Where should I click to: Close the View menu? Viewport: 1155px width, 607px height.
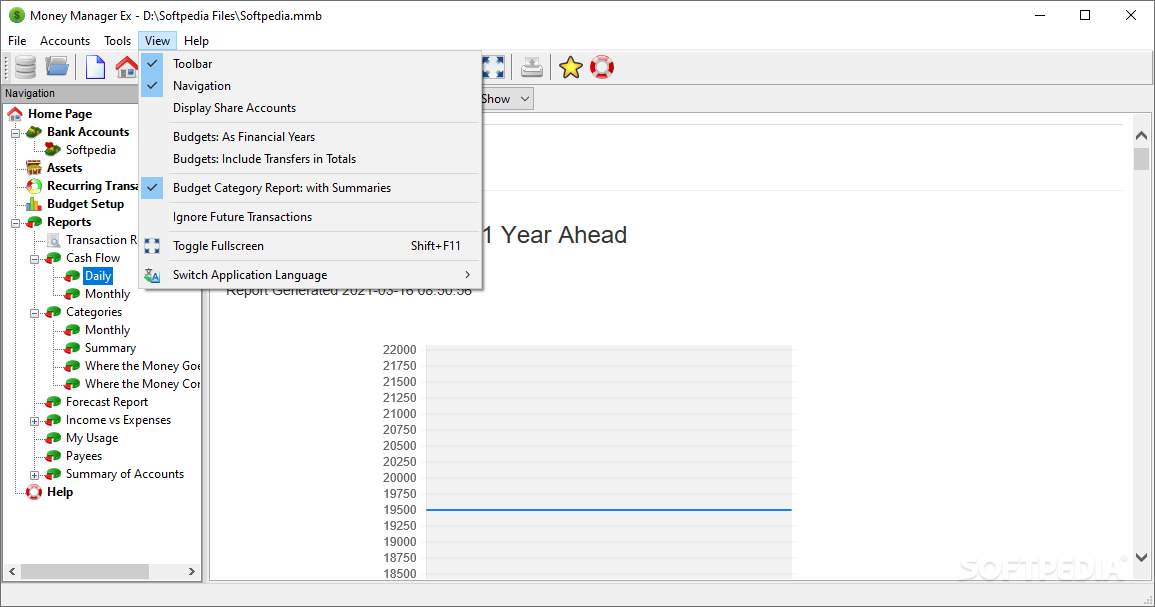coord(158,41)
